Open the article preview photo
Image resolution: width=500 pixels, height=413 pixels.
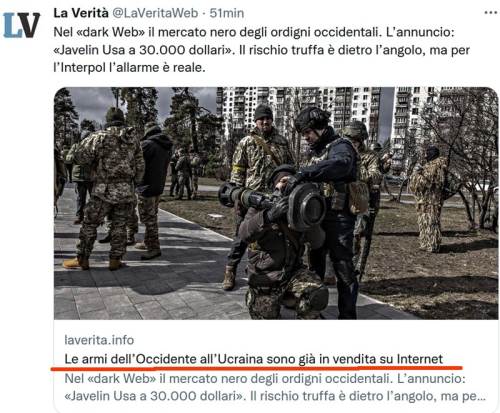tap(276, 203)
